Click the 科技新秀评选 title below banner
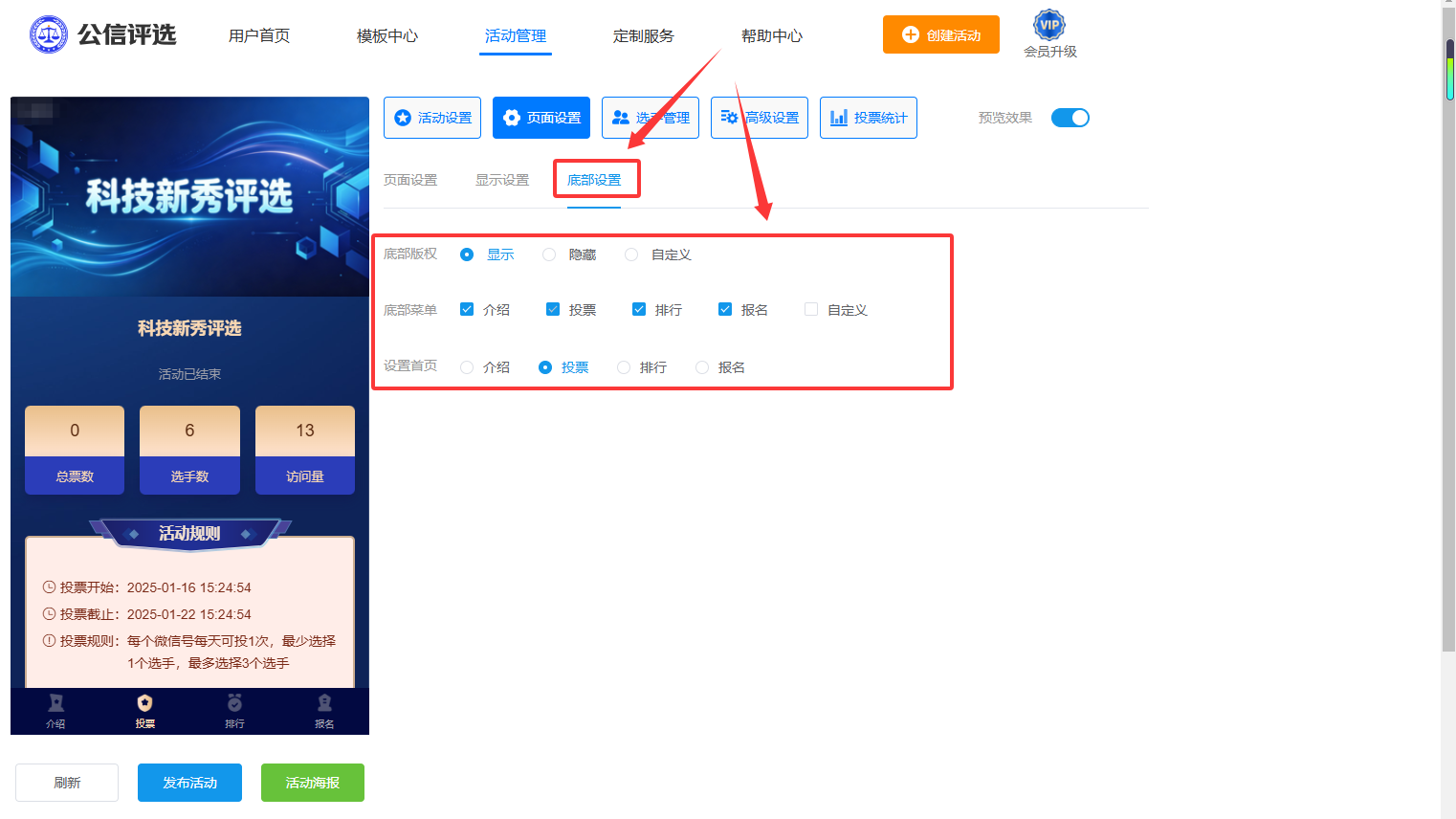The height and width of the screenshot is (819, 1456). click(x=189, y=328)
